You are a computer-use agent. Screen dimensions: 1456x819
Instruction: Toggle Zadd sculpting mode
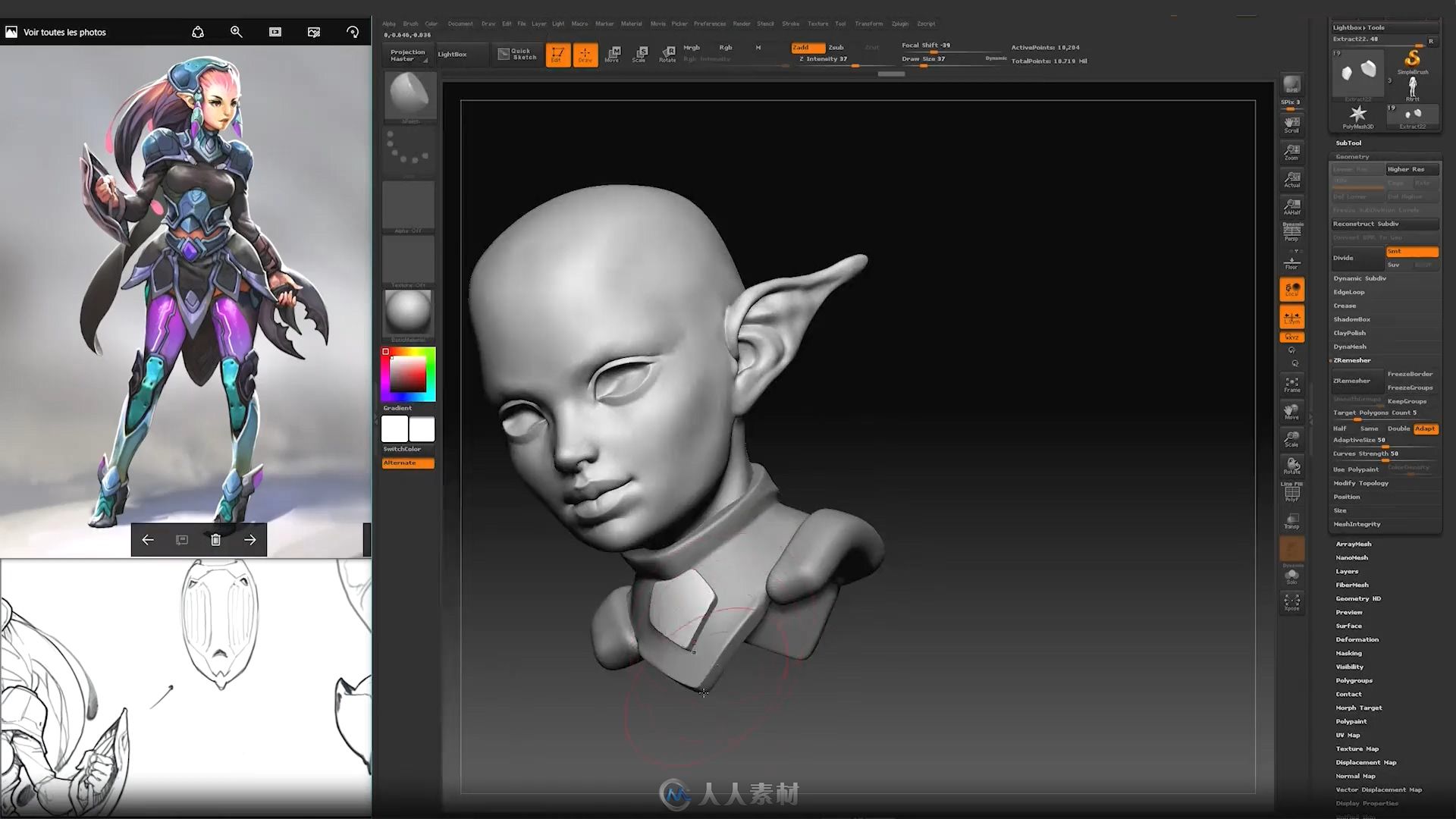click(x=808, y=47)
